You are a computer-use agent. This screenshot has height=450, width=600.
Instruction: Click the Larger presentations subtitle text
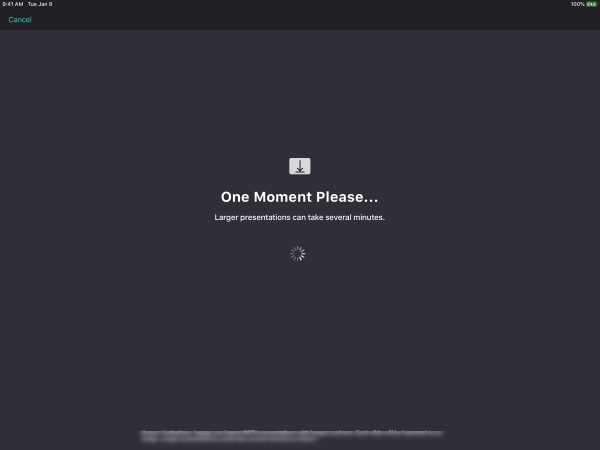[299, 217]
